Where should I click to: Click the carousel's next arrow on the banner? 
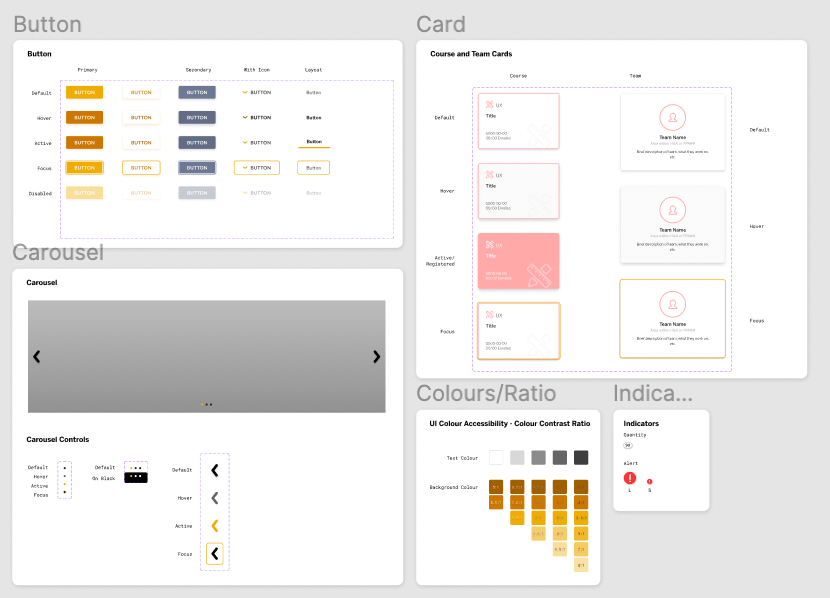376,356
